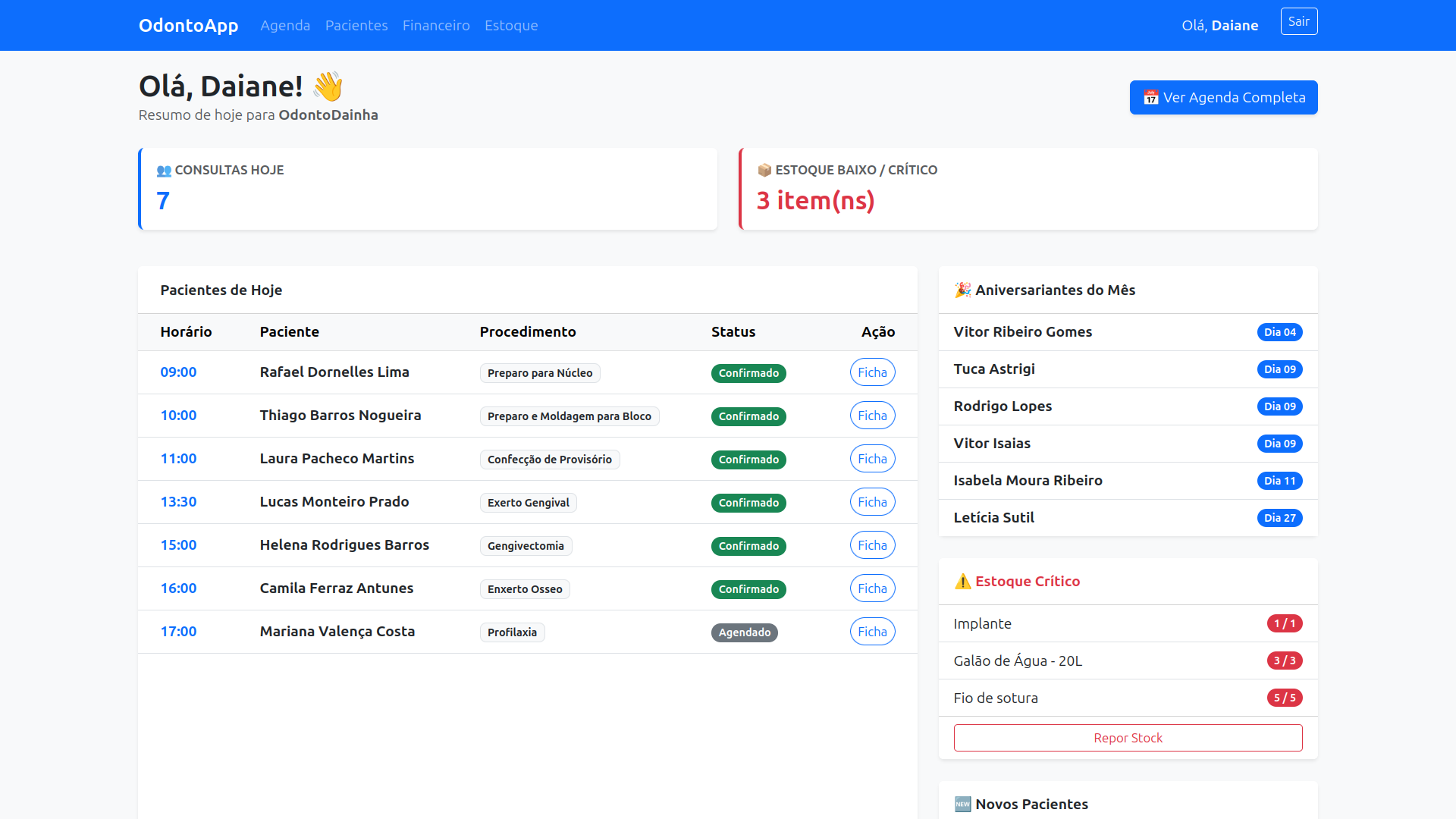Click the calendar icon on agenda button
Viewport: 1456px width, 819px height.
click(1151, 97)
